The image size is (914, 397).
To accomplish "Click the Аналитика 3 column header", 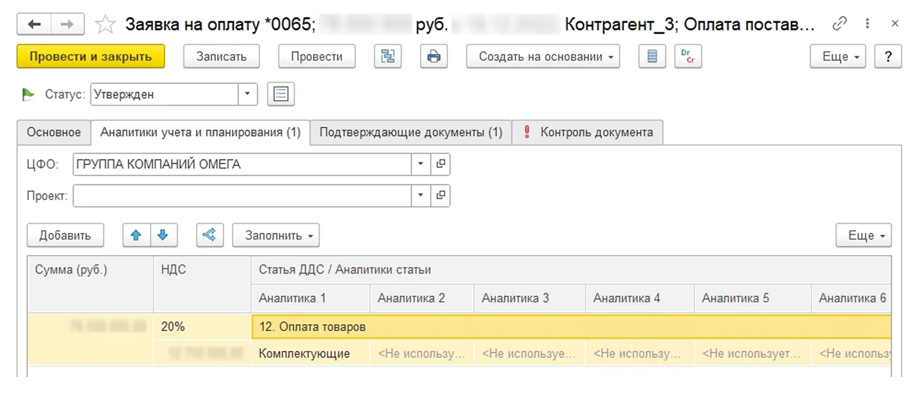I will 530,298.
